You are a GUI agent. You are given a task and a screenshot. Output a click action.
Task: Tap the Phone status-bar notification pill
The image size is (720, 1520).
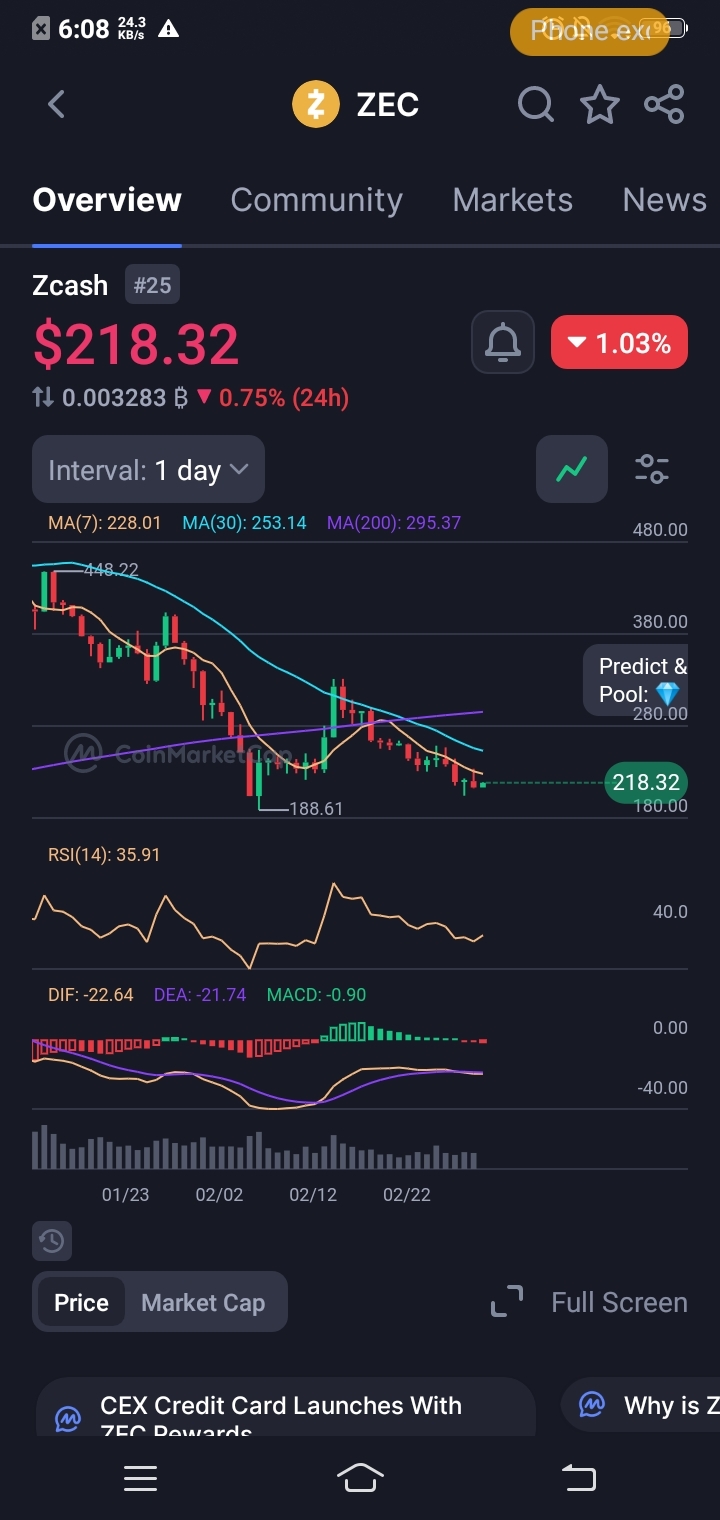[589, 31]
